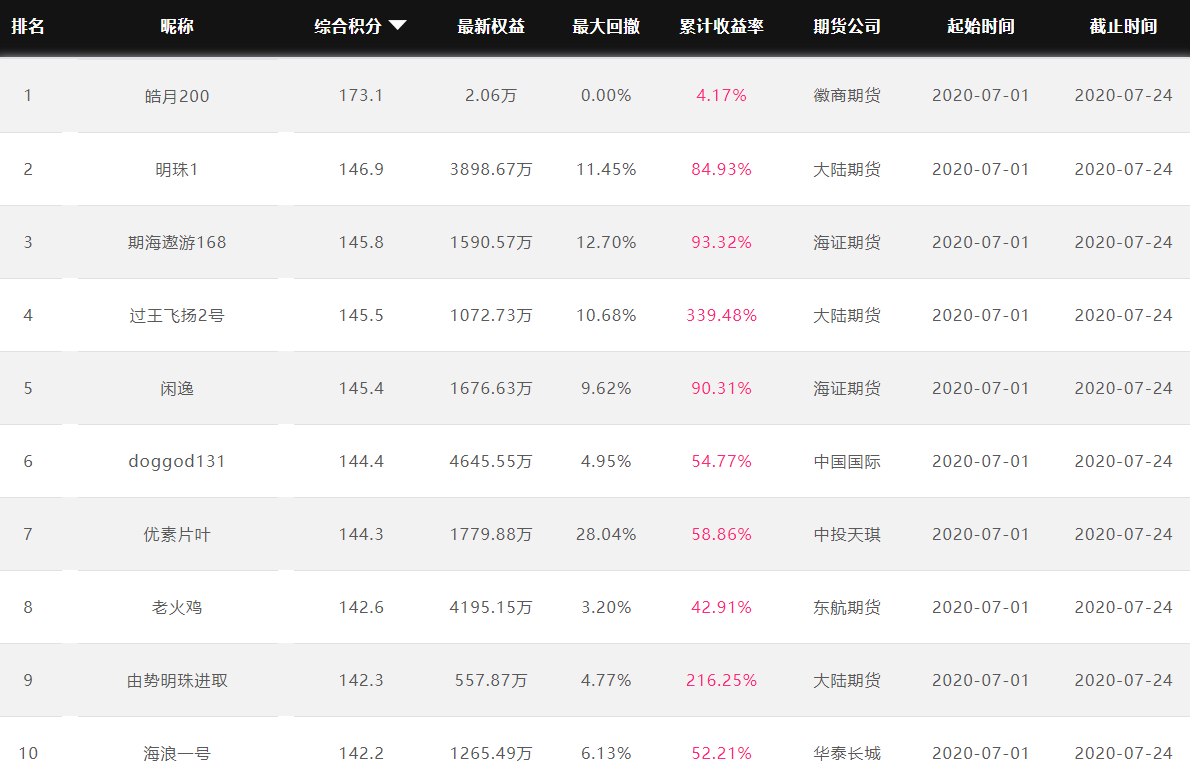Open nickname 海浪一号

(x=177, y=753)
